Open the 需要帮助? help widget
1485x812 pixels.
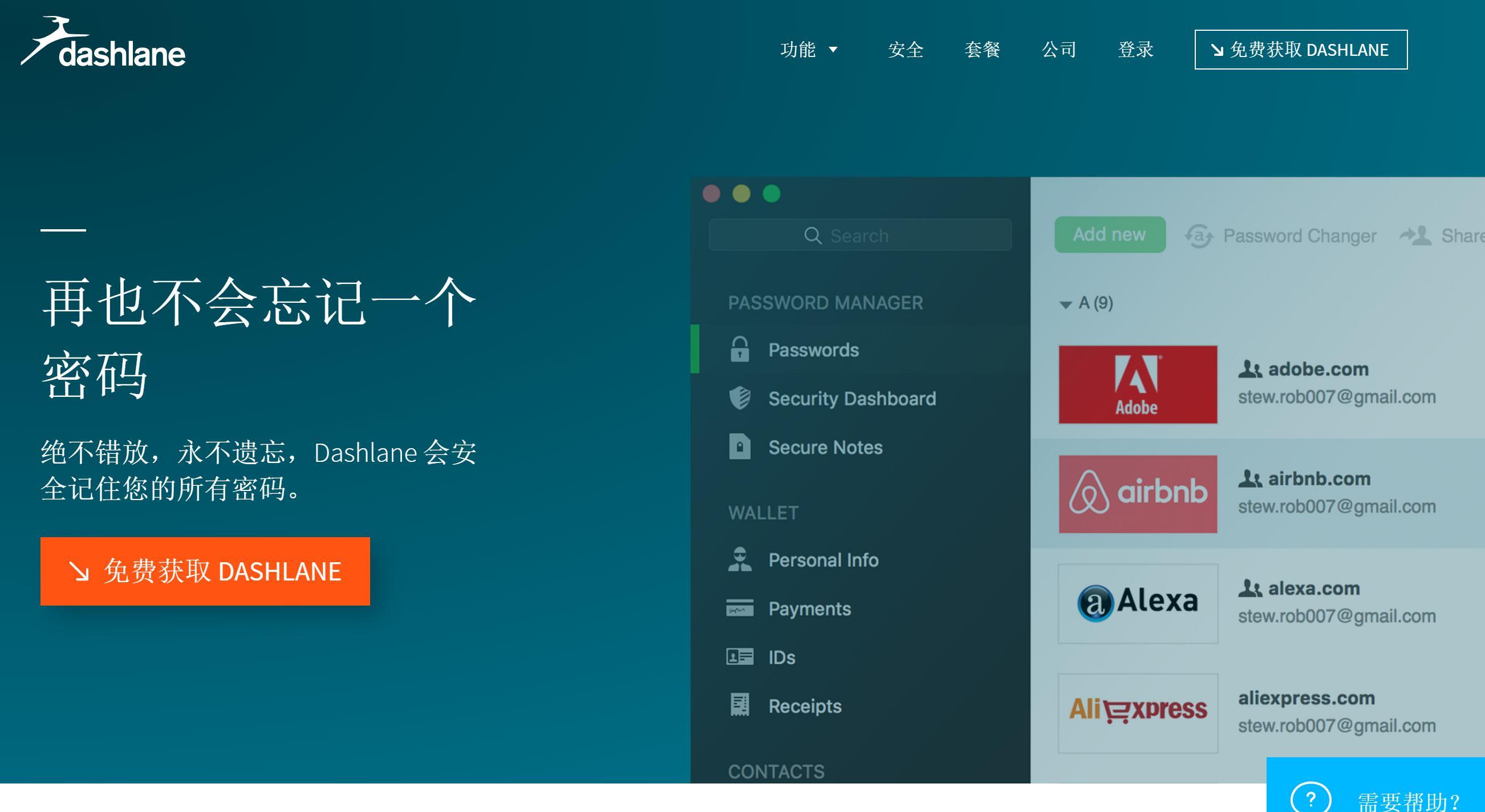tap(1376, 785)
